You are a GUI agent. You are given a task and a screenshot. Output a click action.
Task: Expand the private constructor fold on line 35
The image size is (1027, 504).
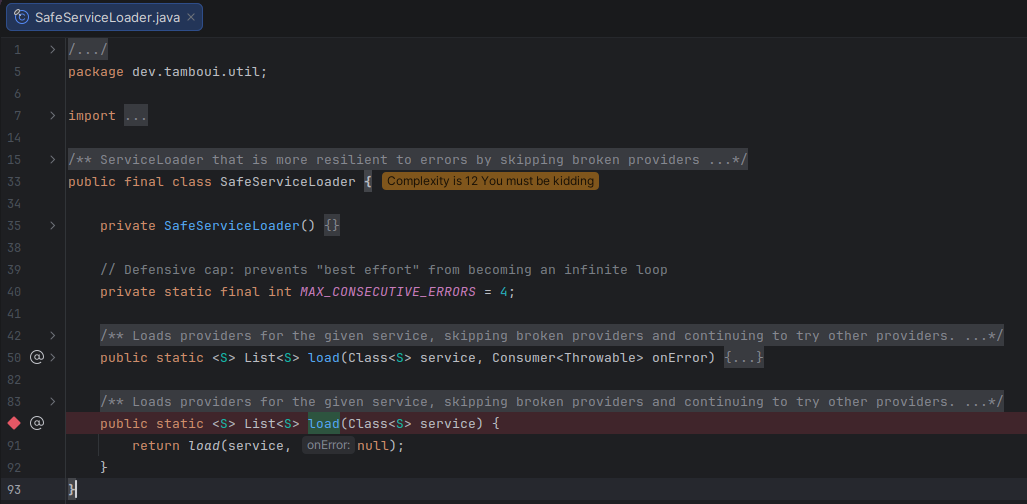pyautogui.click(x=52, y=225)
